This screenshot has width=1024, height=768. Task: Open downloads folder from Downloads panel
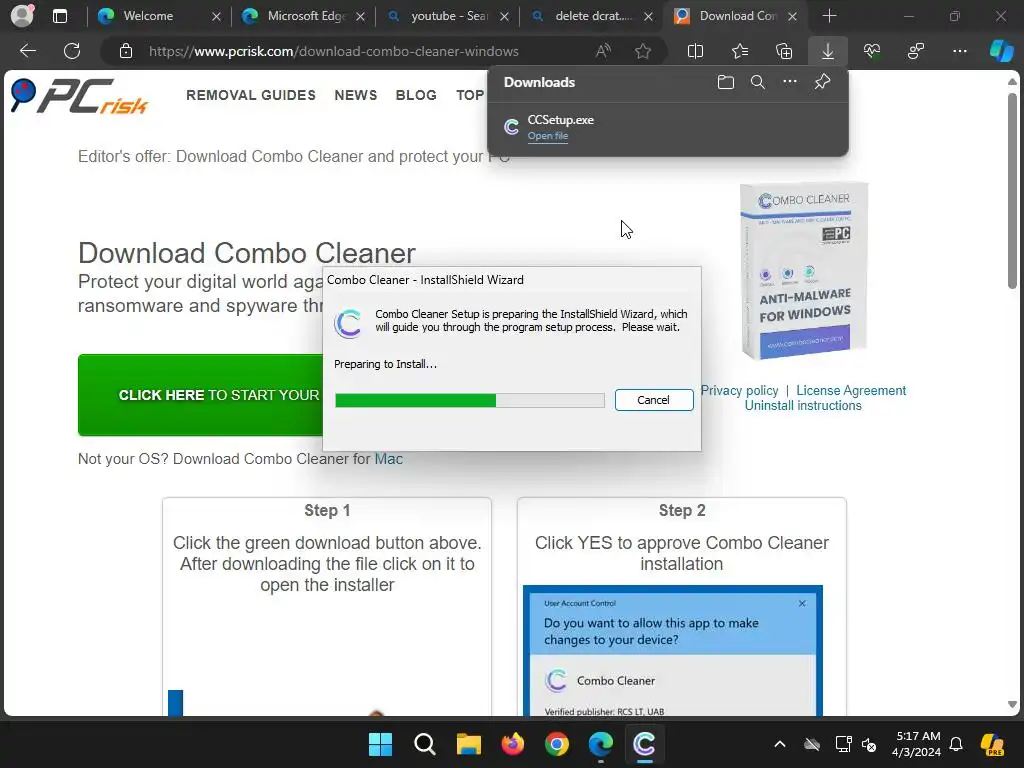pos(726,82)
